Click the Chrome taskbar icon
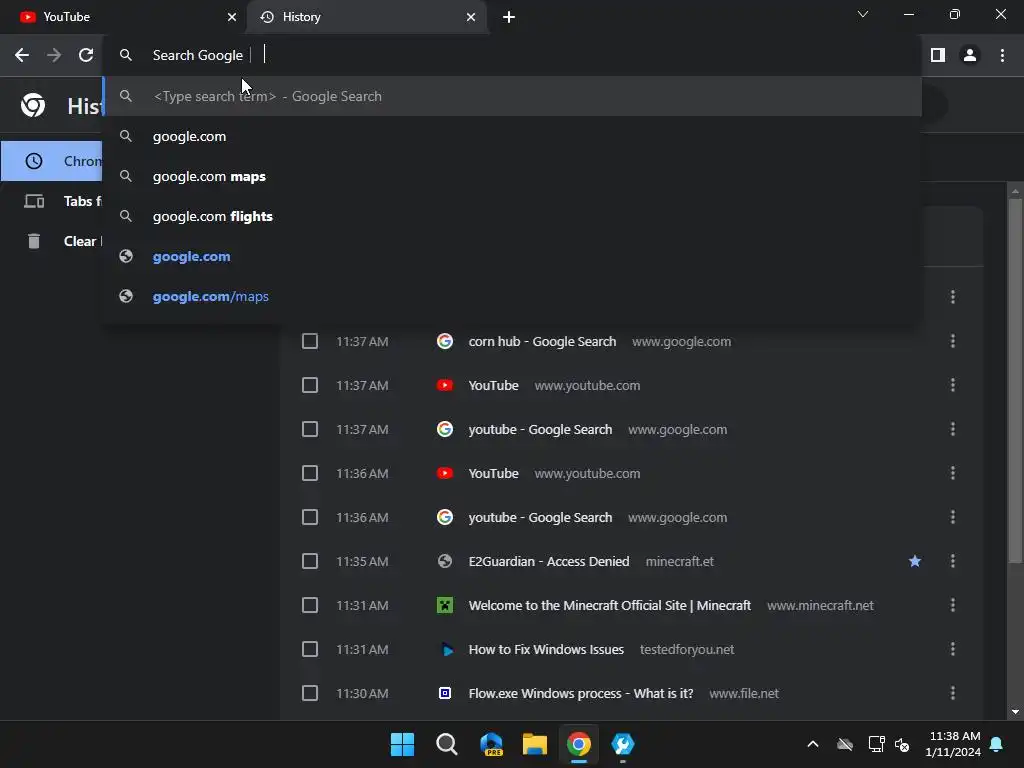This screenshot has height=768, width=1024. [x=579, y=744]
